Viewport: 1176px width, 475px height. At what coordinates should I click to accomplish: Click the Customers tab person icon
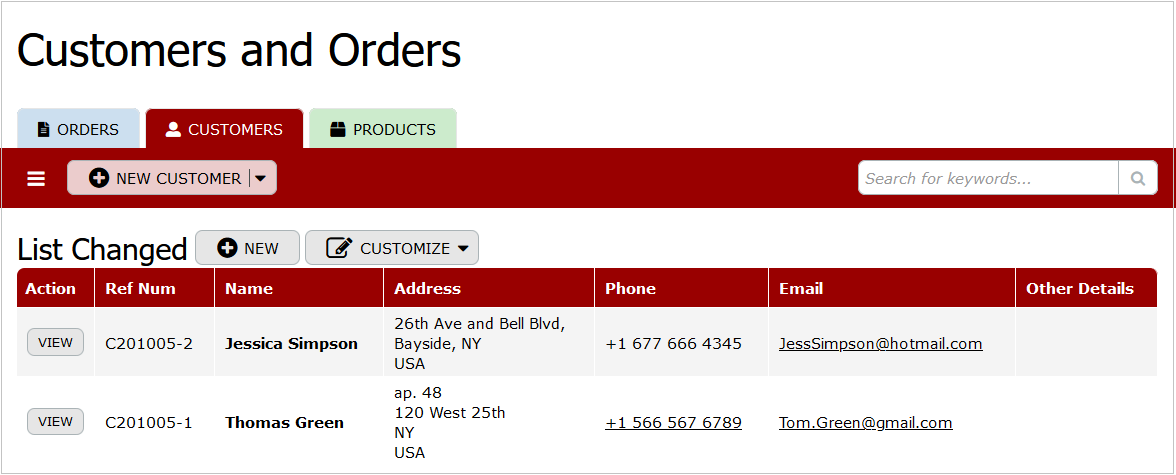(173, 130)
